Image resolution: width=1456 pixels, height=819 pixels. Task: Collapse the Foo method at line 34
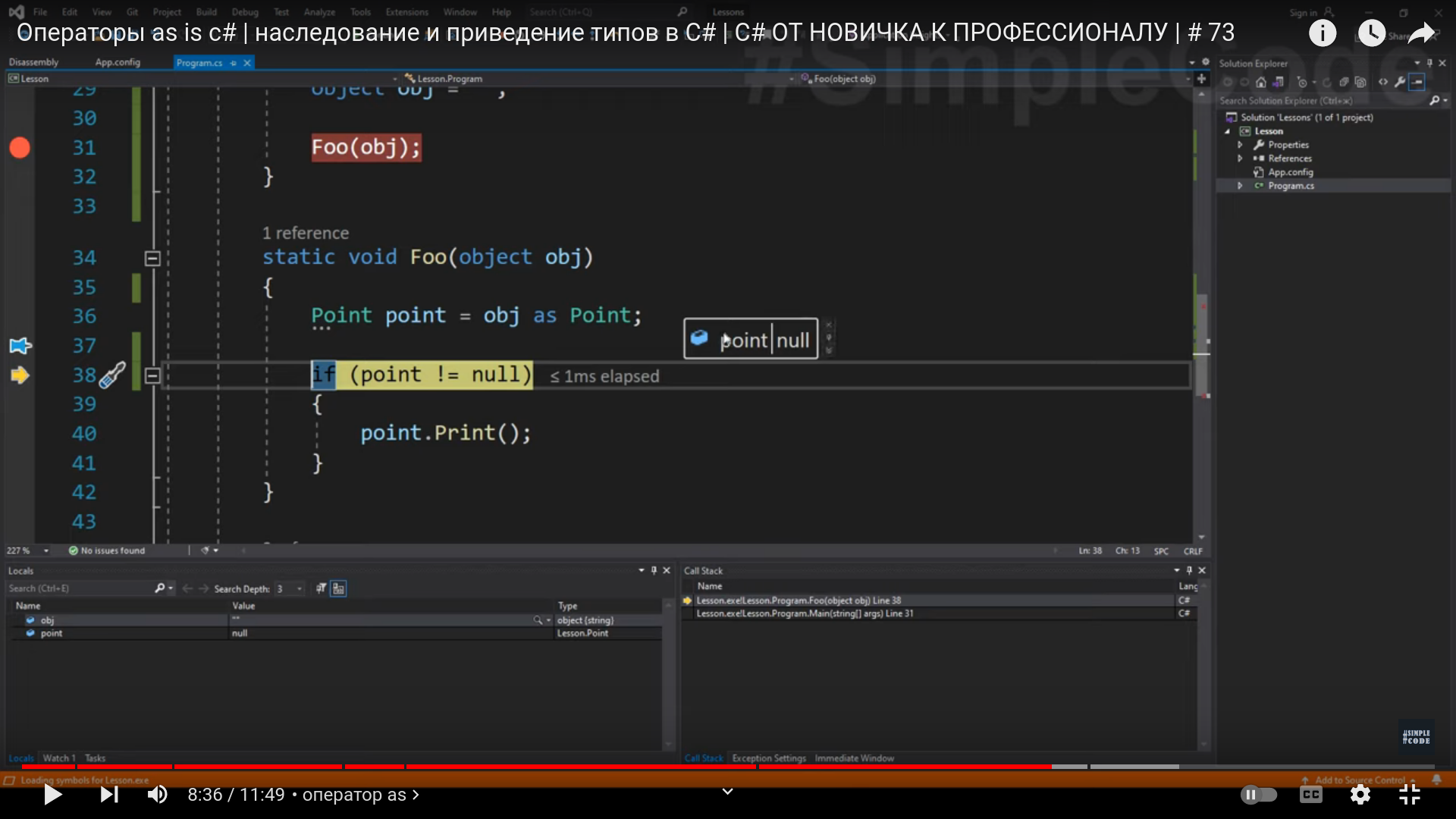(152, 259)
